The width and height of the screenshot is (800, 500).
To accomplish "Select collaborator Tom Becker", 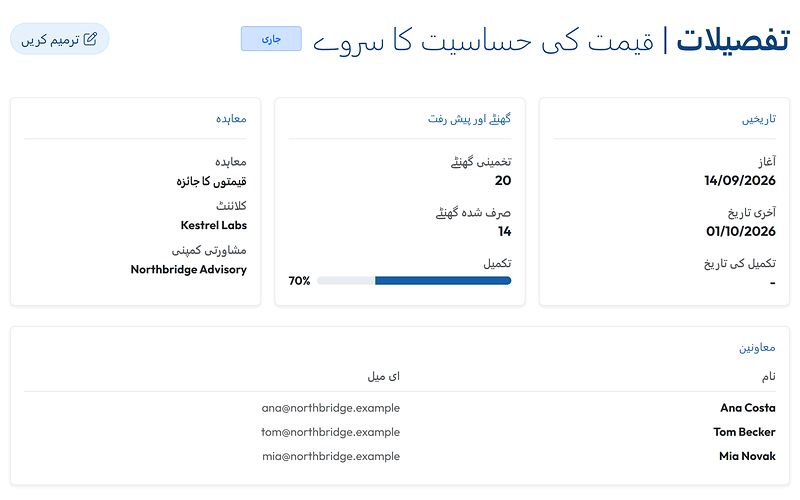I will click(744, 432).
